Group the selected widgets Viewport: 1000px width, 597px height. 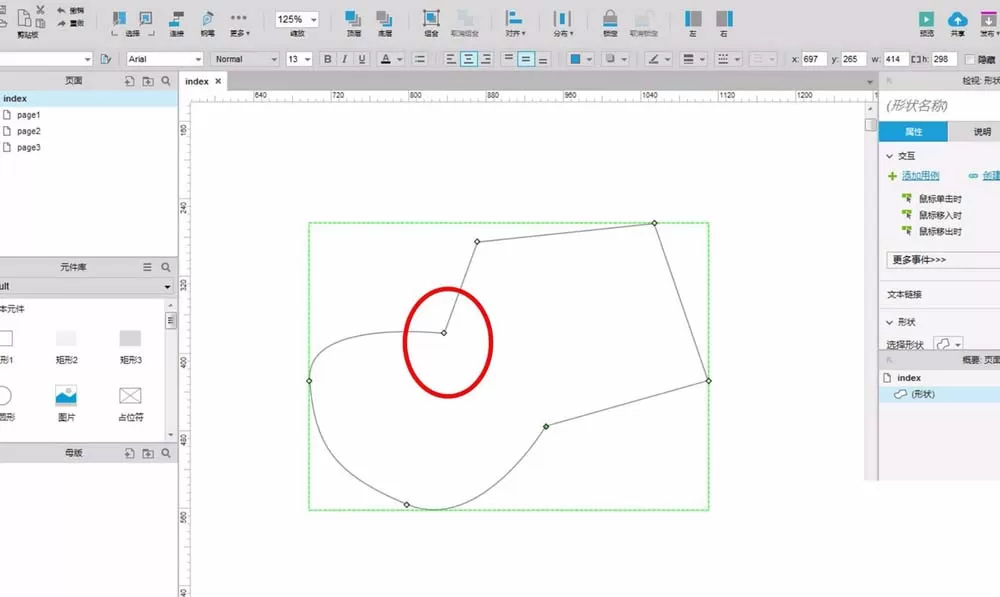point(432,23)
